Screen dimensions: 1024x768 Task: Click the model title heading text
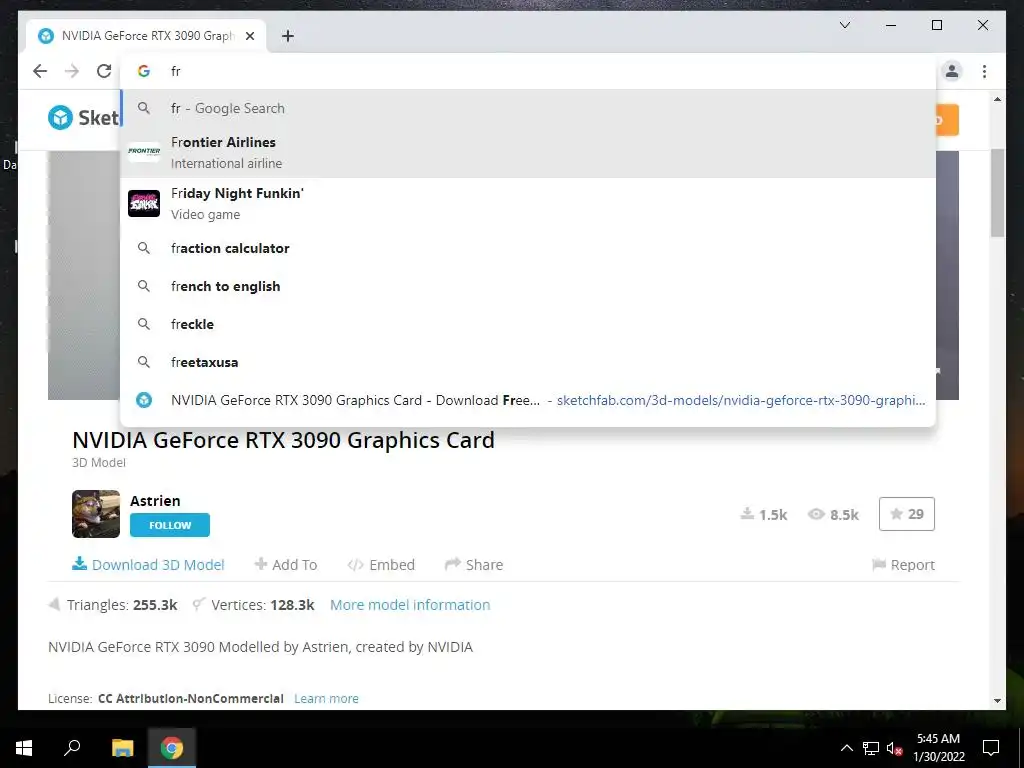pos(283,440)
